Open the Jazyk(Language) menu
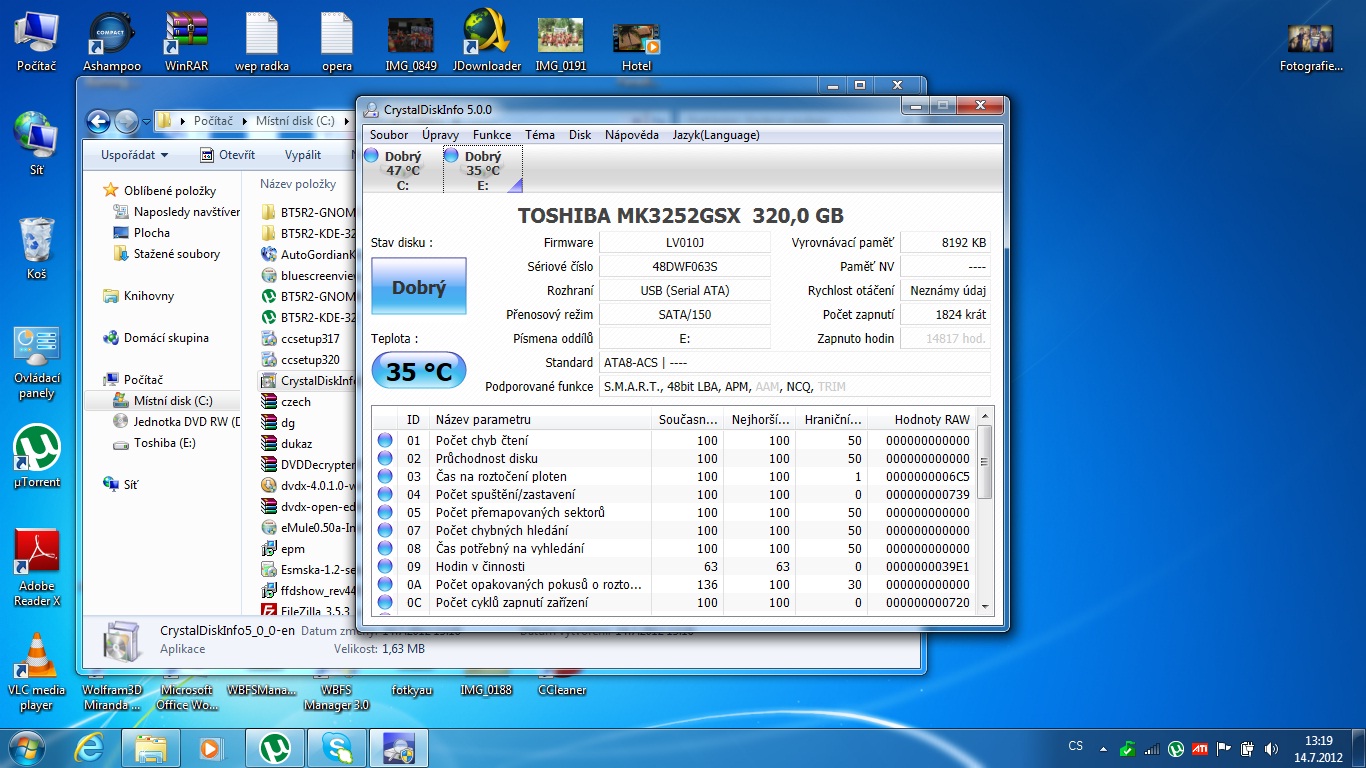The image size is (1366, 768). click(x=715, y=135)
